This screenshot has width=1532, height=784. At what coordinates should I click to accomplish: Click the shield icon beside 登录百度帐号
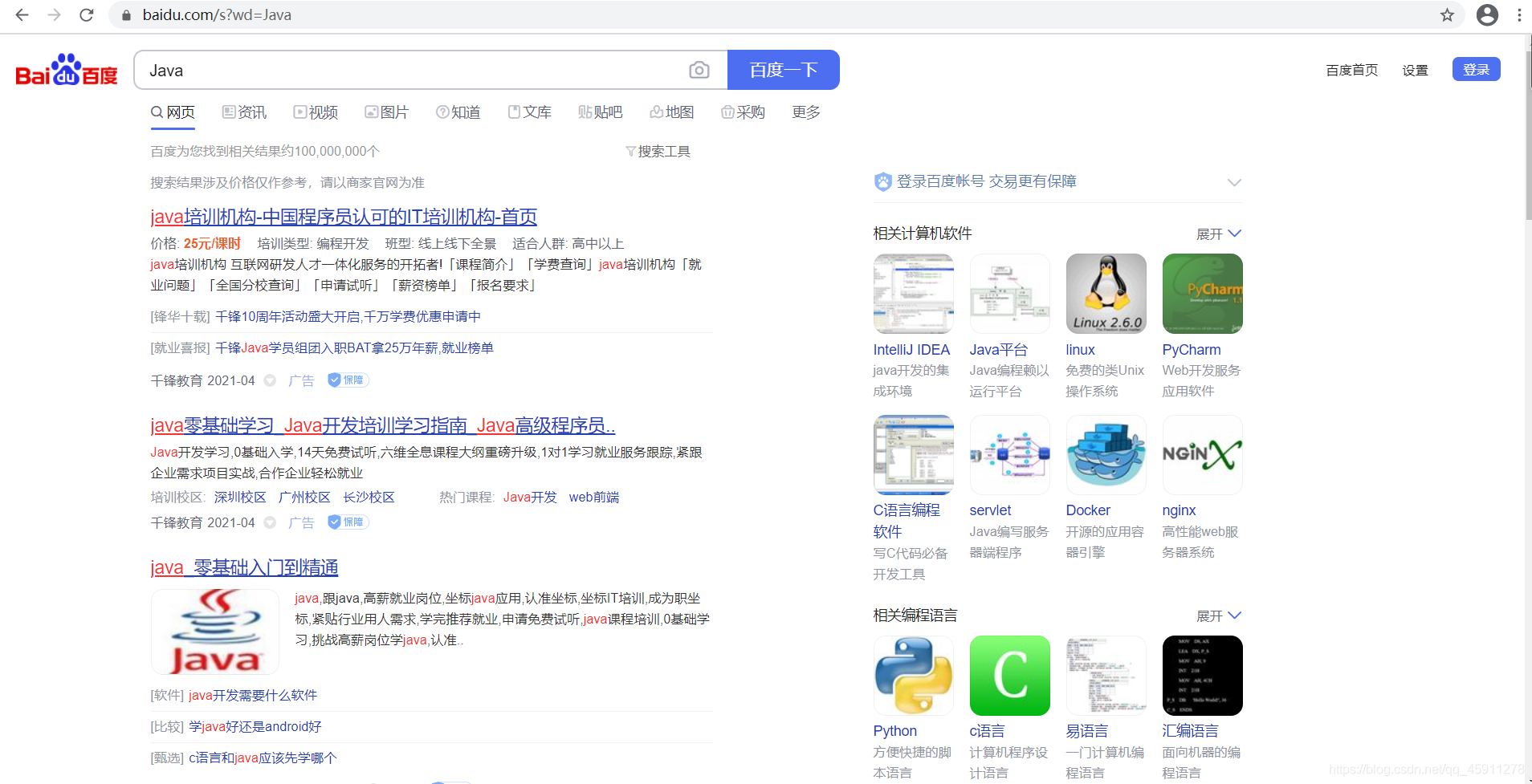pos(883,182)
